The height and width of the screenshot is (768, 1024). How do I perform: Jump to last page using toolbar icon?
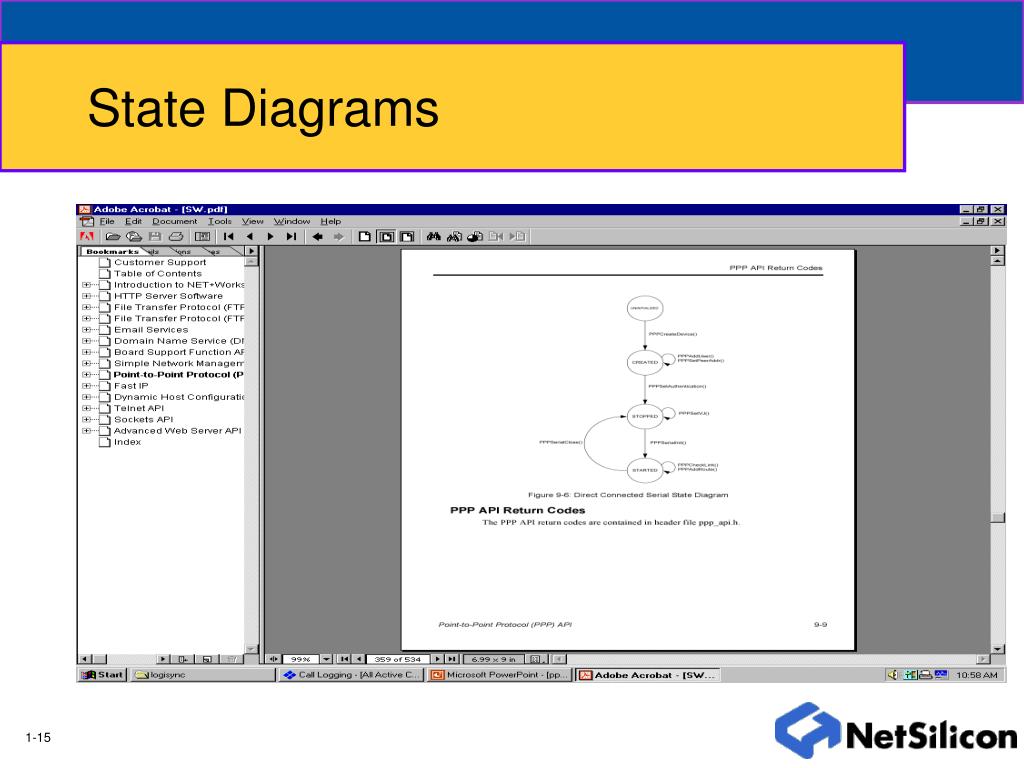pos(291,236)
